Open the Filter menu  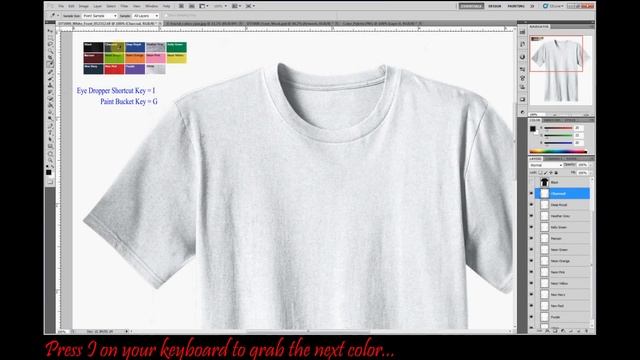click(124, 6)
